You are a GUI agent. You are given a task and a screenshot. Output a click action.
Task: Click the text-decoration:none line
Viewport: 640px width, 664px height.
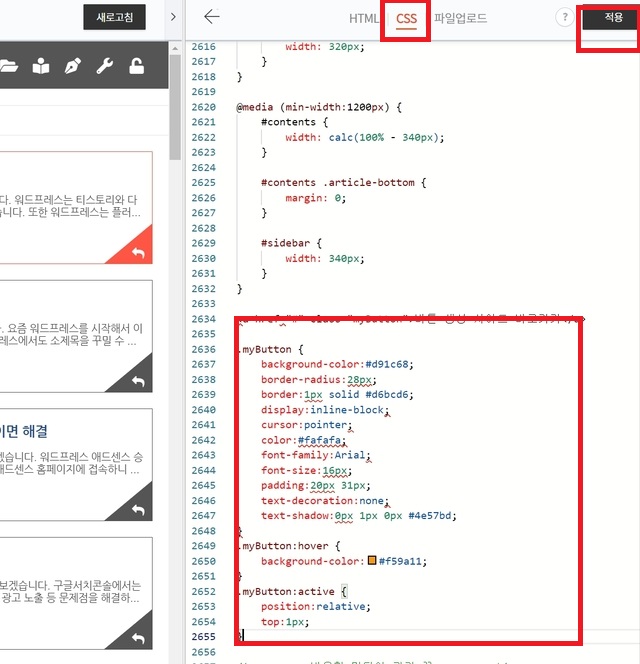[x=325, y=501]
